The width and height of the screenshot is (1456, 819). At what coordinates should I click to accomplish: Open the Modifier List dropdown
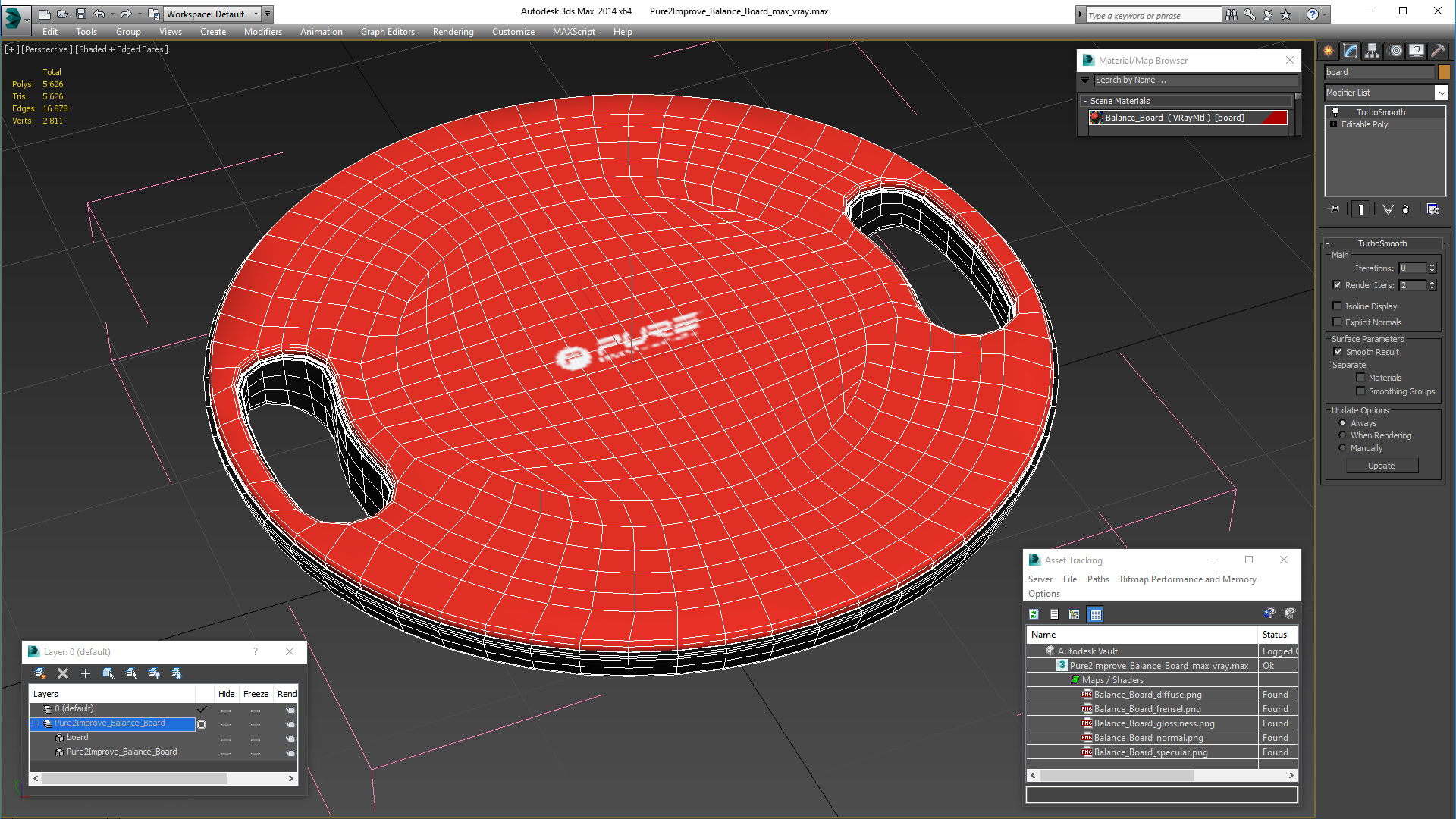[x=1441, y=93]
